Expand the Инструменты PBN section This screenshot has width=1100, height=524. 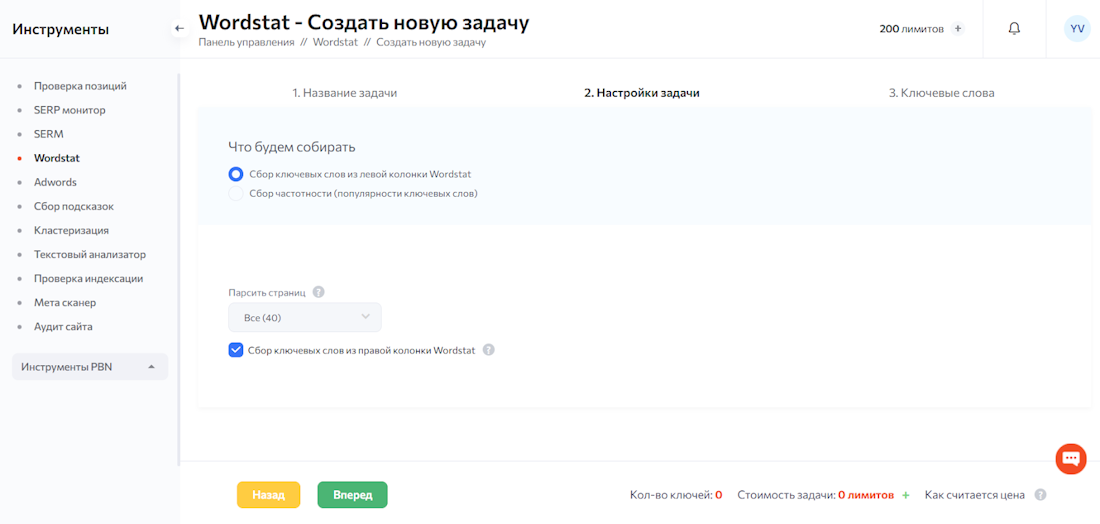point(89,367)
